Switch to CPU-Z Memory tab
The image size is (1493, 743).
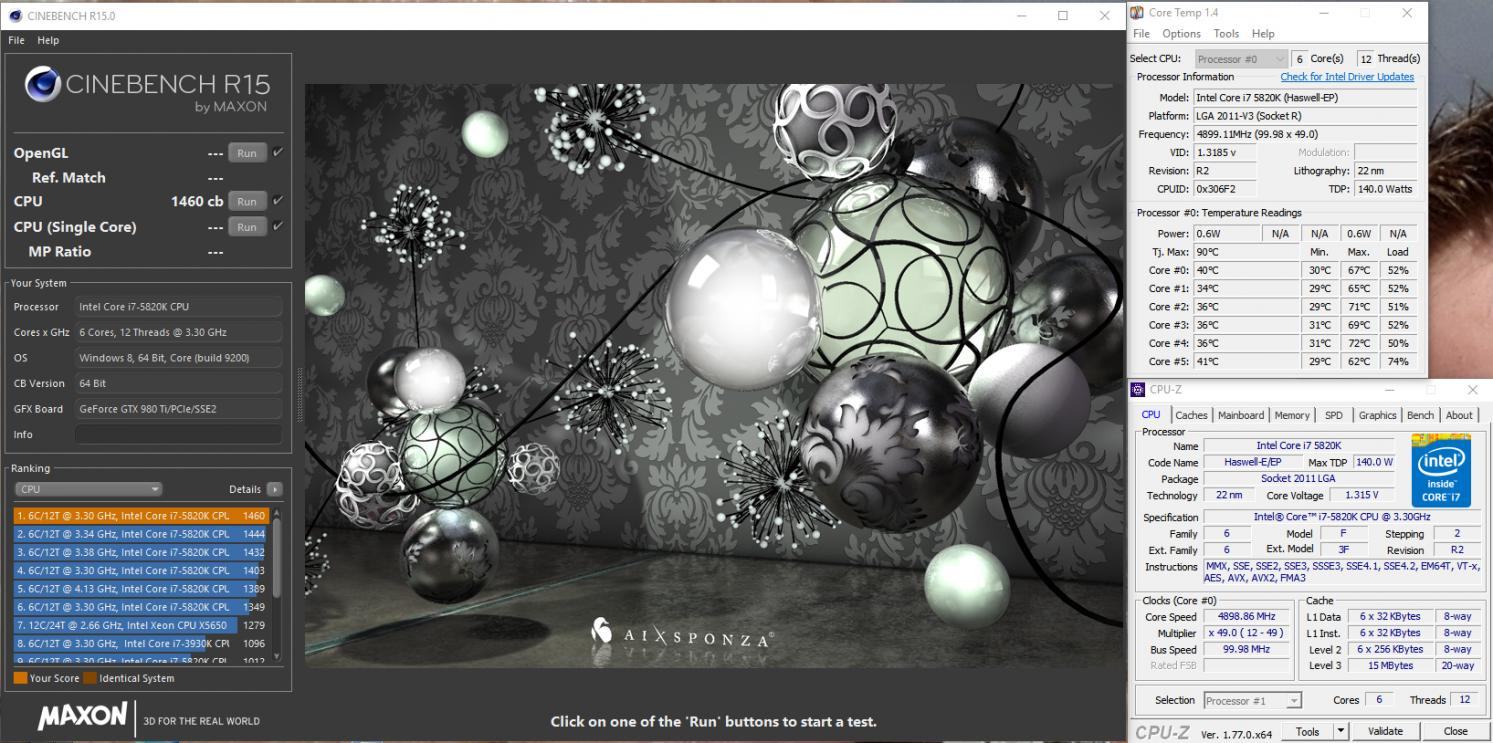1292,415
